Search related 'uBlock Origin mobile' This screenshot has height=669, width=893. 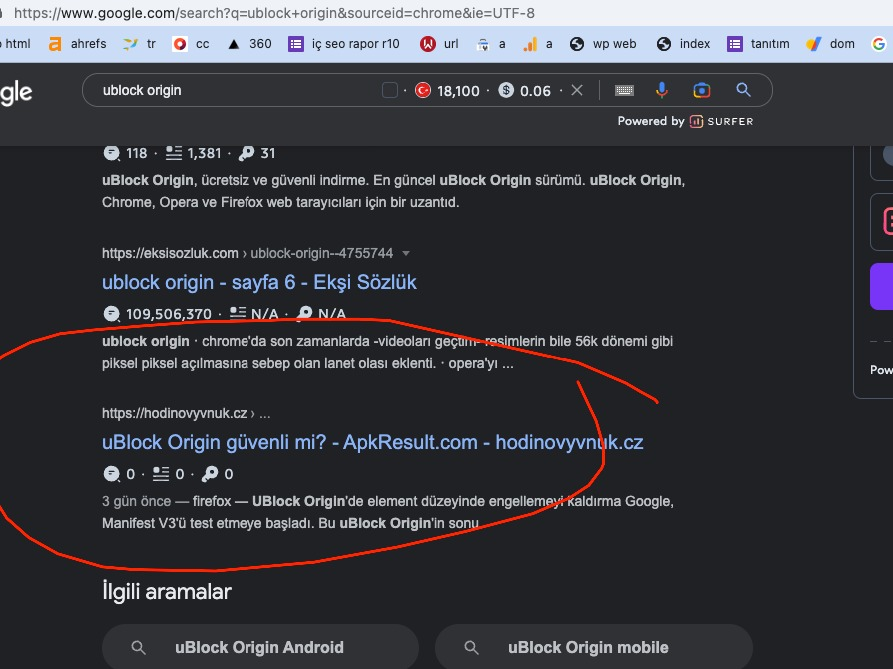(x=593, y=647)
